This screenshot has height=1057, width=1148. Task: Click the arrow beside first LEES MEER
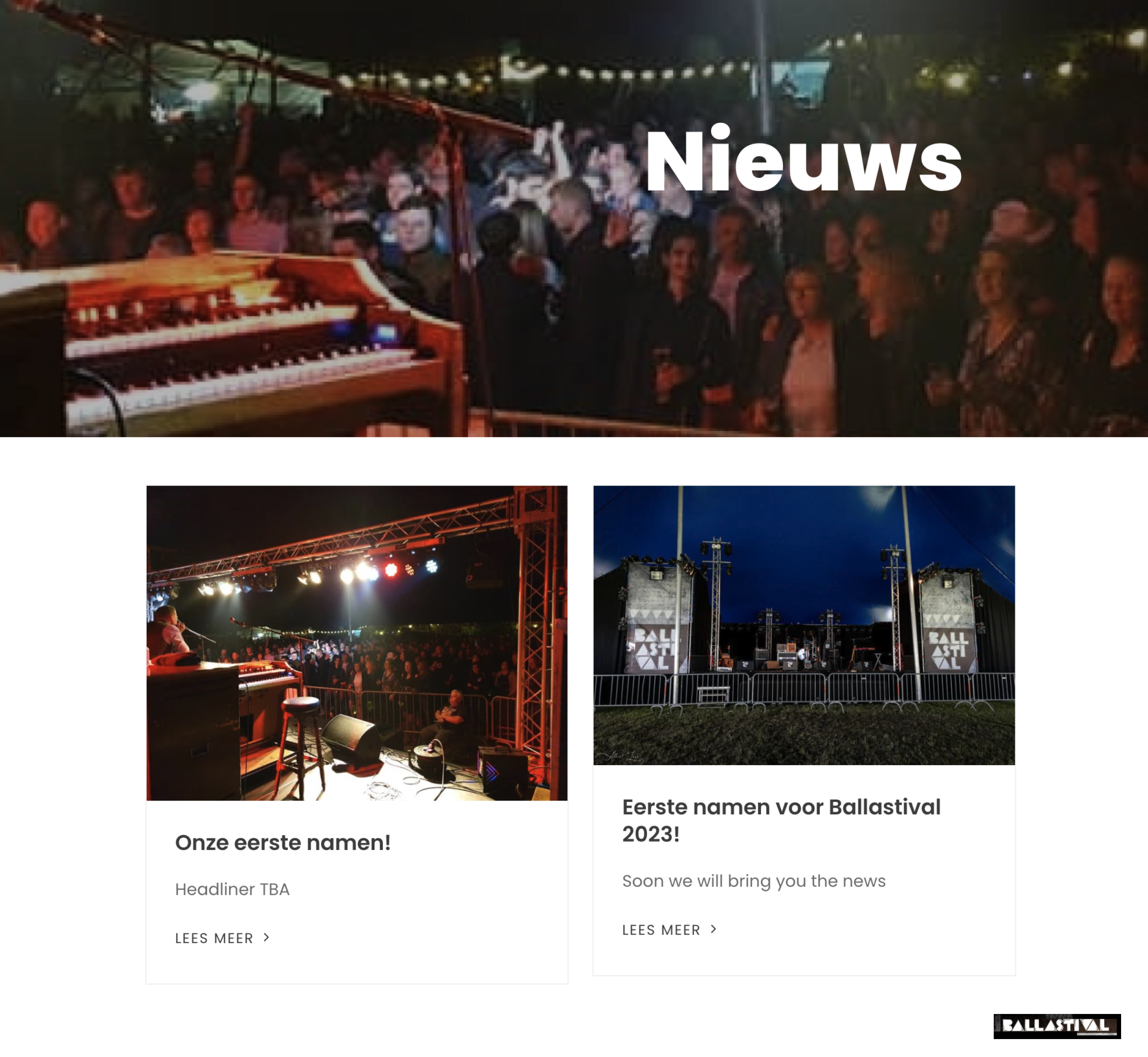pyautogui.click(x=266, y=937)
